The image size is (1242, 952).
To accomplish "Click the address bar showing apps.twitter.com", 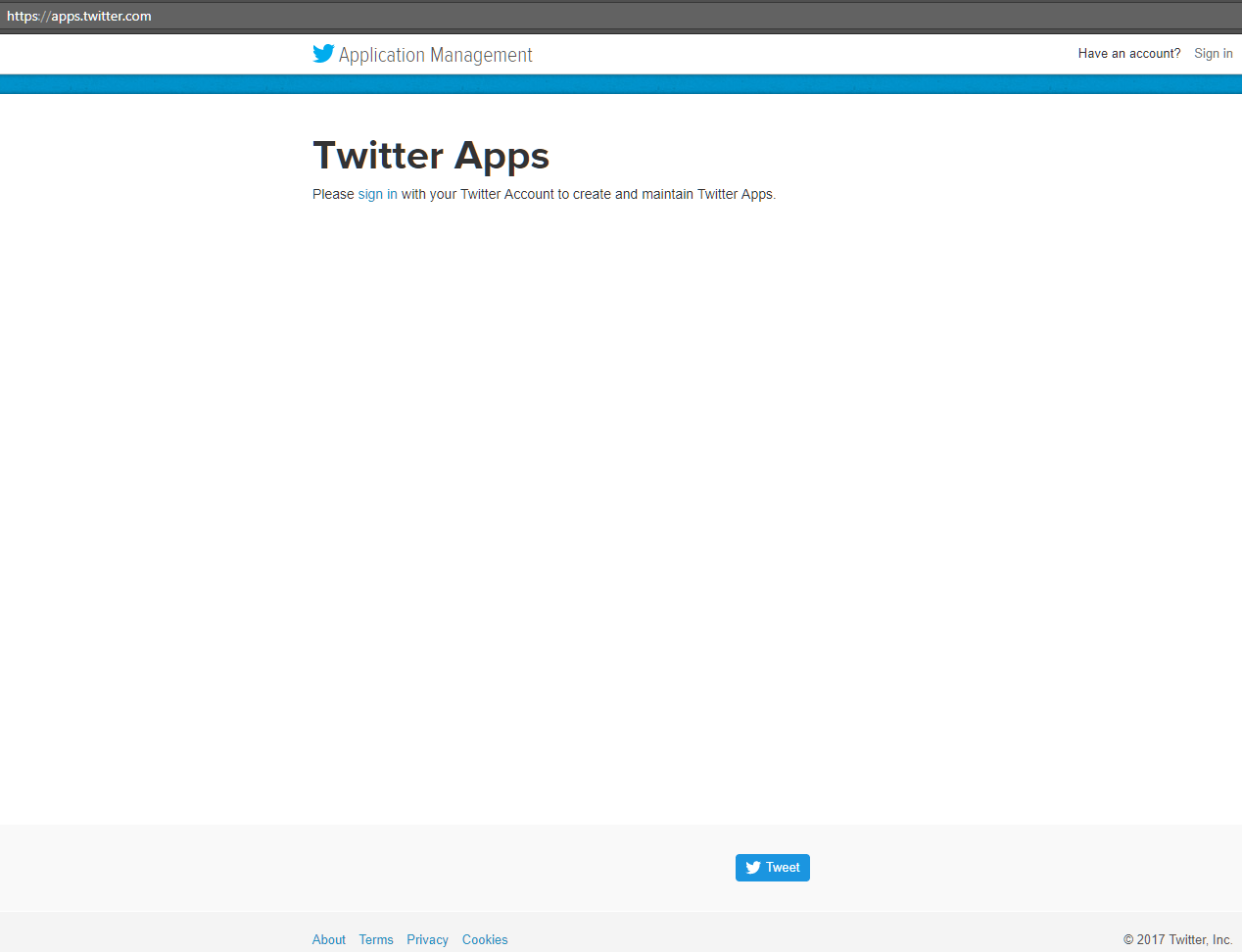I will tap(621, 16).
